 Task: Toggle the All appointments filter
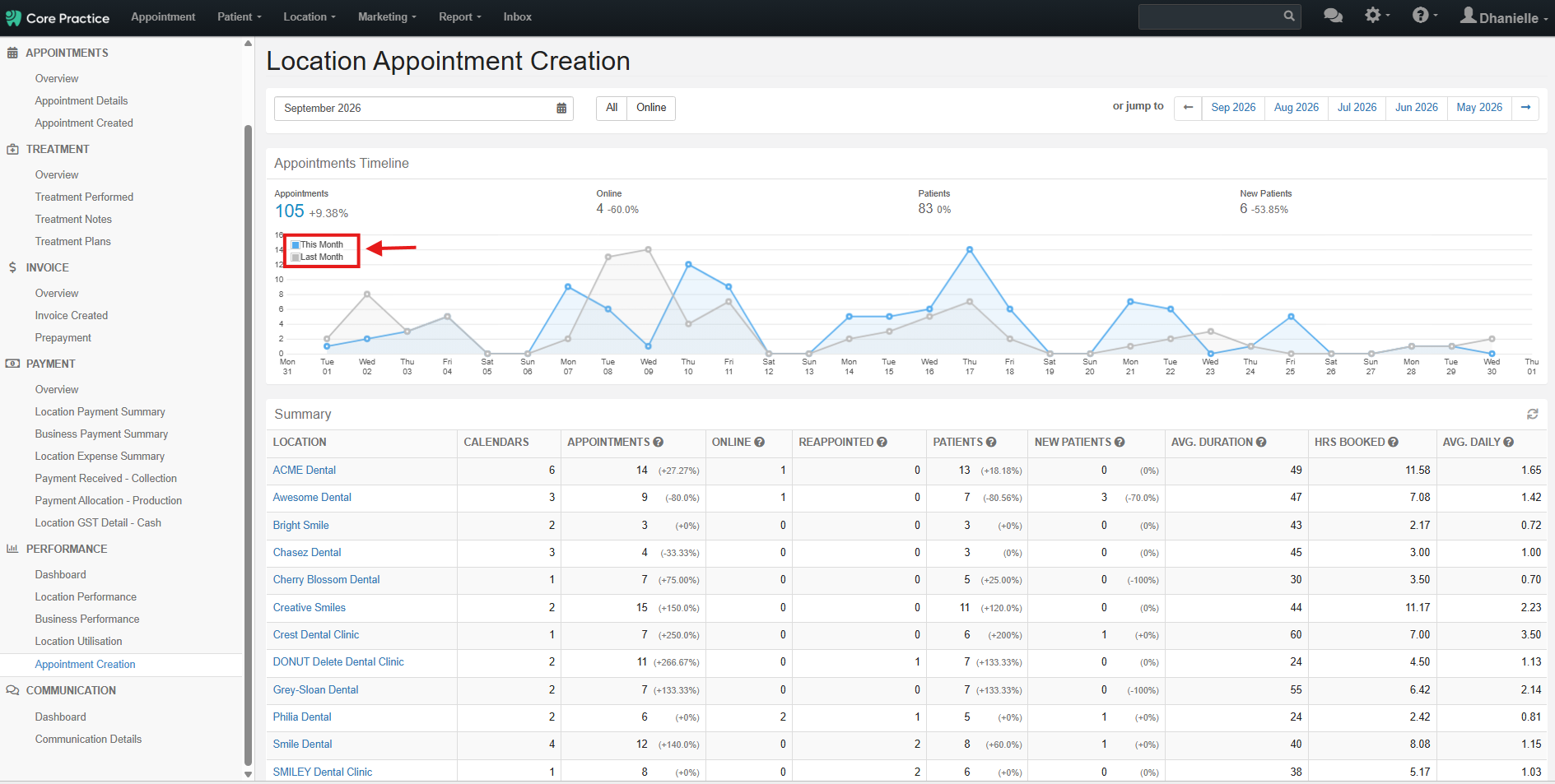pos(612,108)
